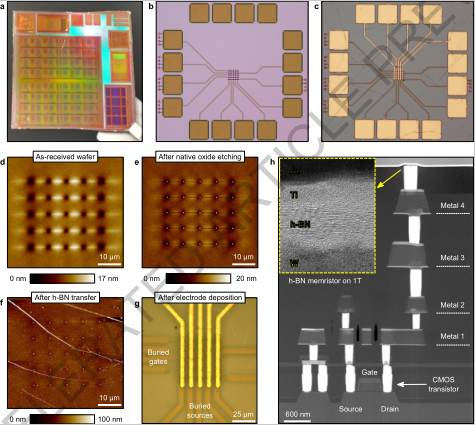Click the '25 µm' scale label
Image resolution: width=475 pixels, height=425 pixels.
243,415
